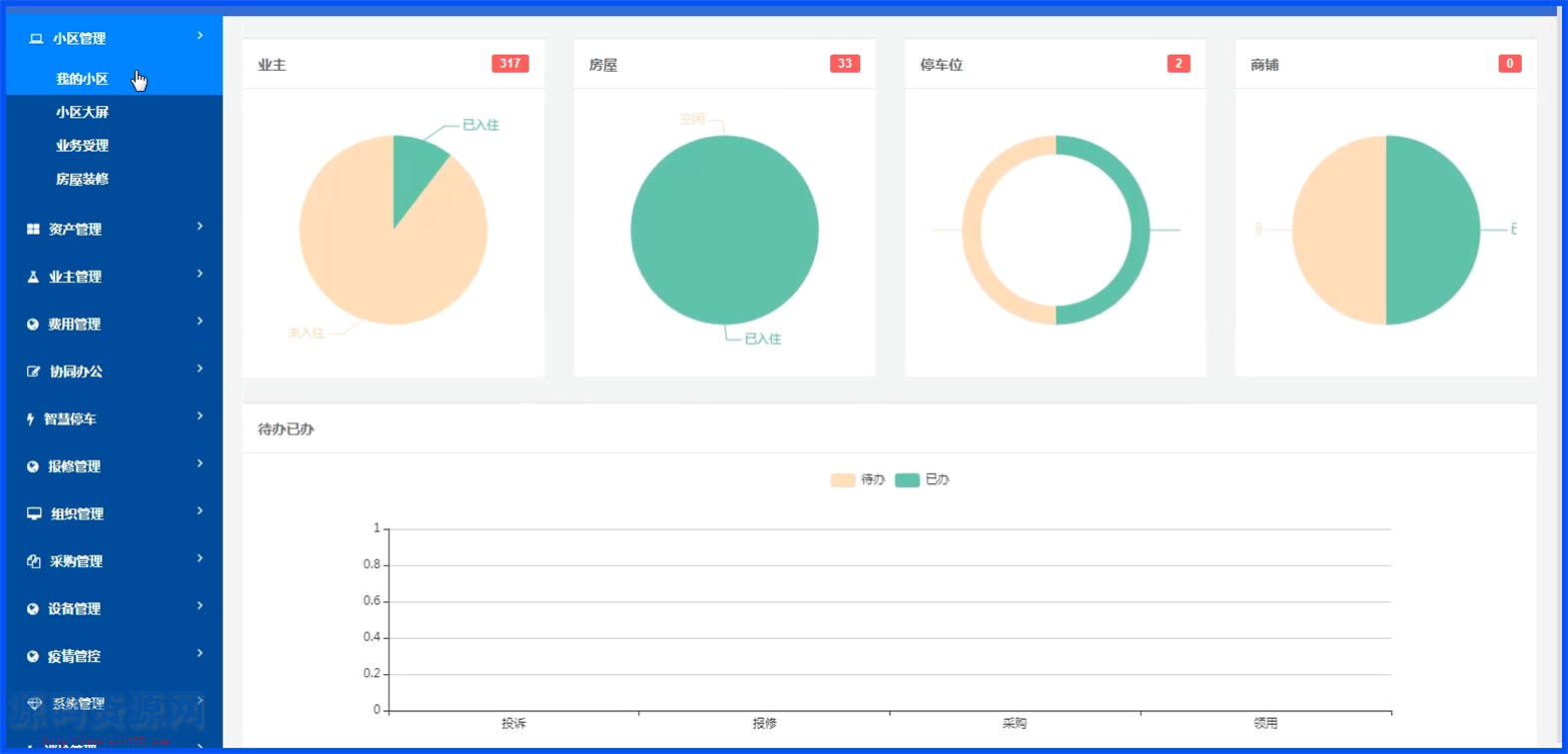Image resolution: width=1568 pixels, height=754 pixels.
Task: Toggle the 待办 legend series in chart
Action: [x=857, y=480]
